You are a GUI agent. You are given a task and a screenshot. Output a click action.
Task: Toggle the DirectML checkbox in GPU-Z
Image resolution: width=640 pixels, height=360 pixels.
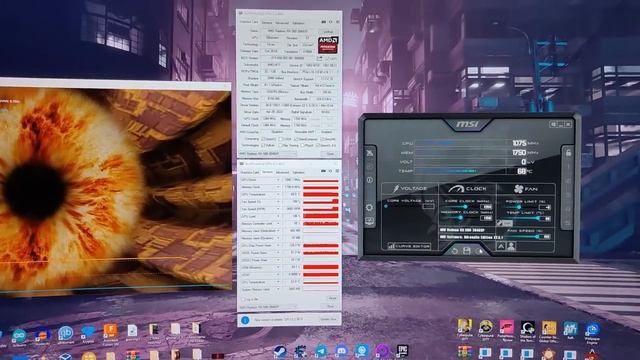[x=322, y=139]
